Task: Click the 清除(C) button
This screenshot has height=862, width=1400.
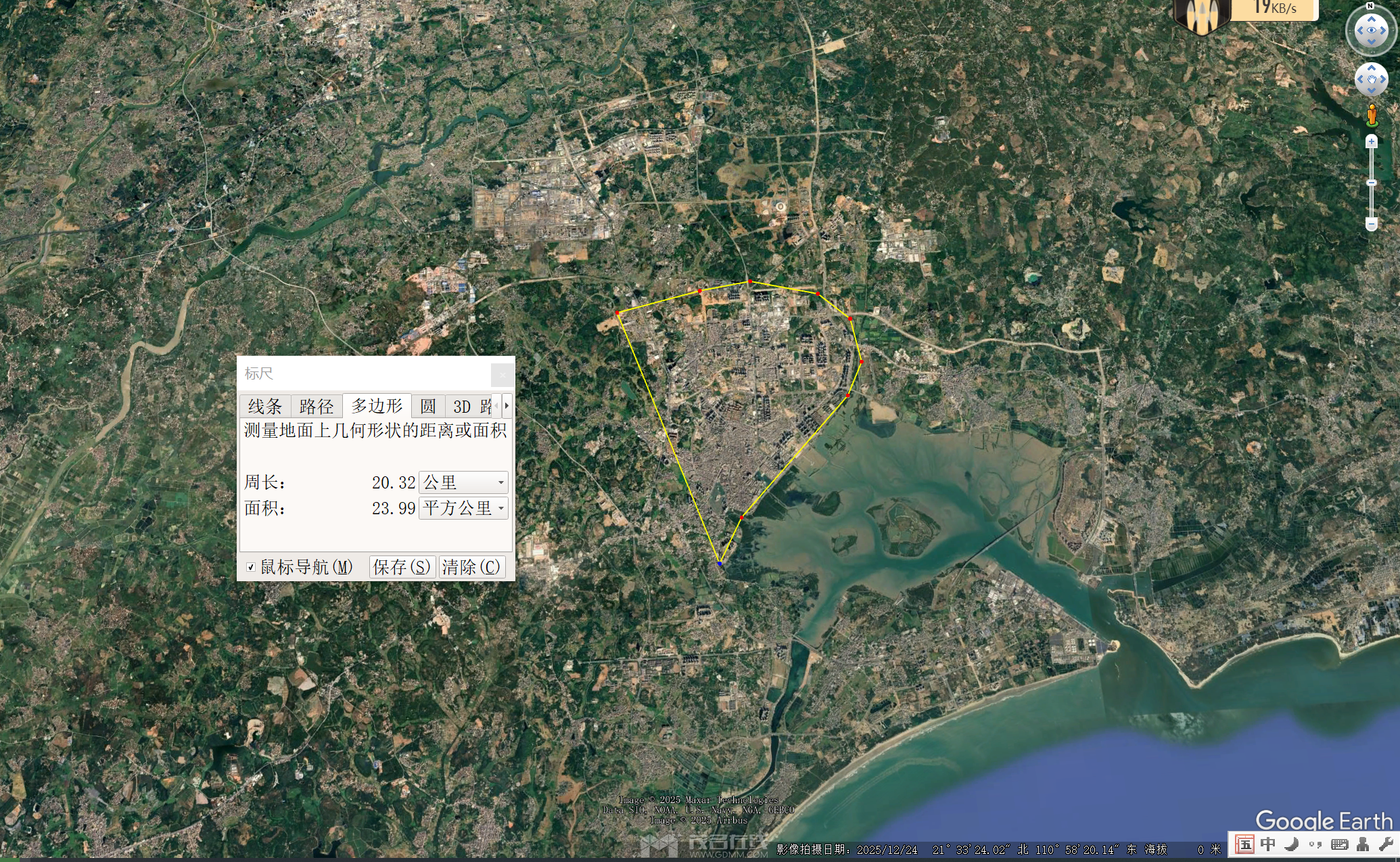Action: tap(471, 567)
